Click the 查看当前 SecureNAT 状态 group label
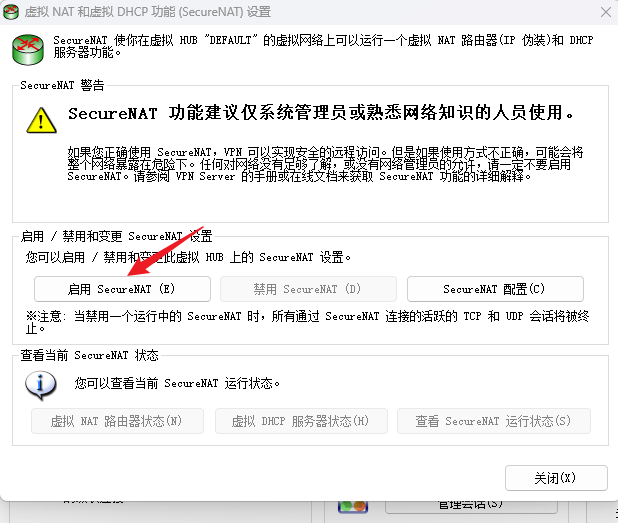Viewport: 618px width, 523px height. (x=90, y=355)
